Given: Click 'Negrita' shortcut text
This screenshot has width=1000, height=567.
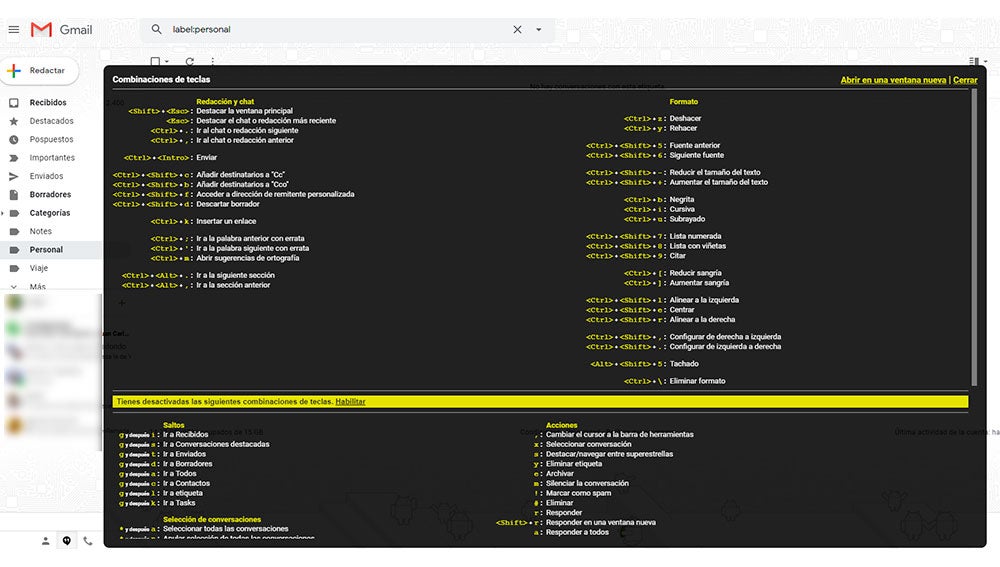Looking at the screenshot, I should (682, 200).
